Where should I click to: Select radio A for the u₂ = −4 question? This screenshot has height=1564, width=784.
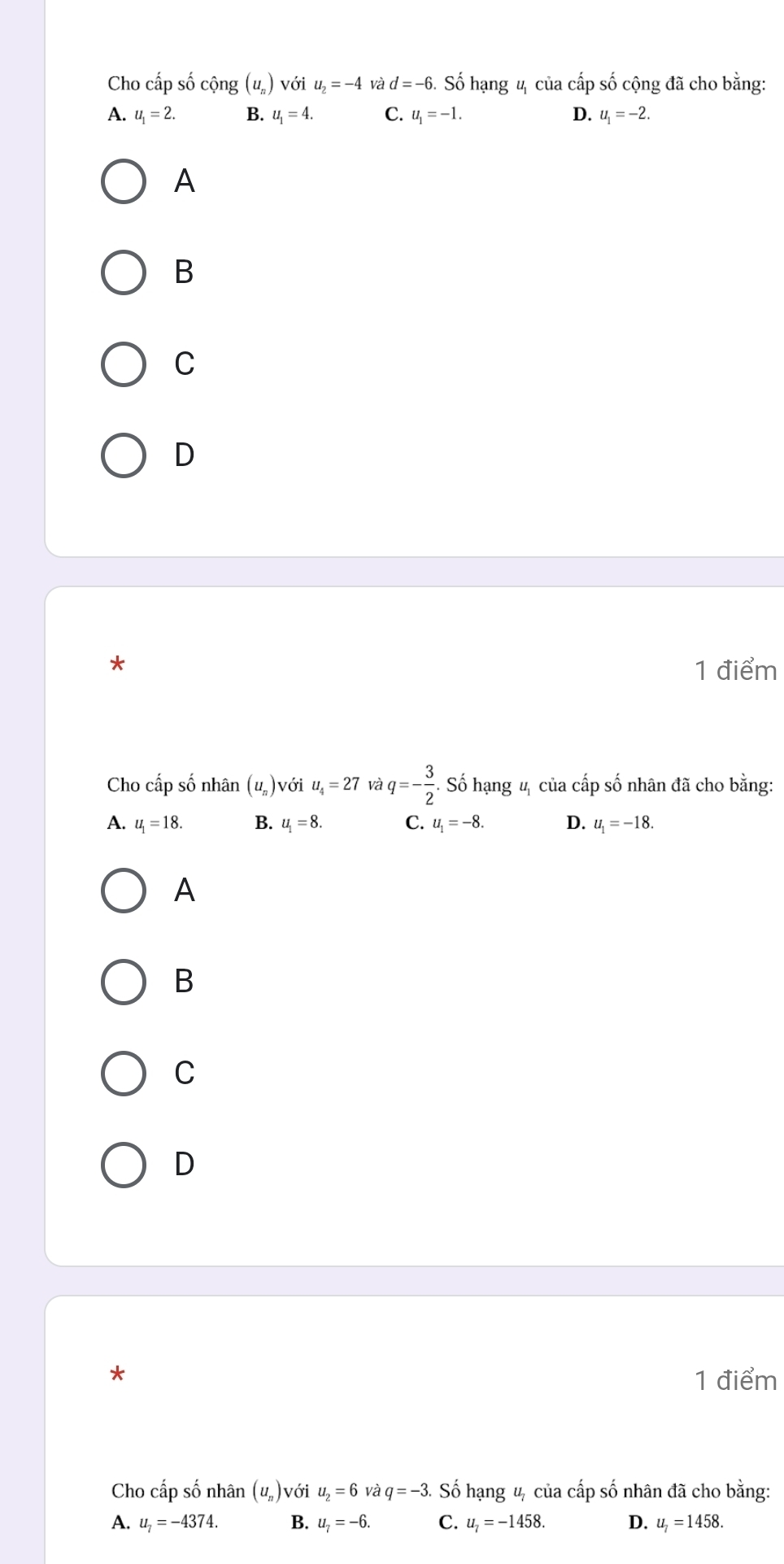124,182
